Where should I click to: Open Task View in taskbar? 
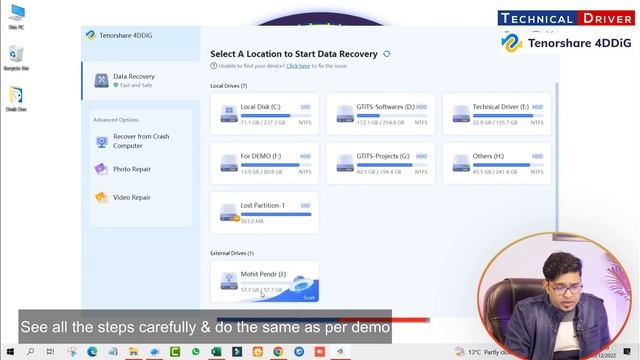click(50, 351)
